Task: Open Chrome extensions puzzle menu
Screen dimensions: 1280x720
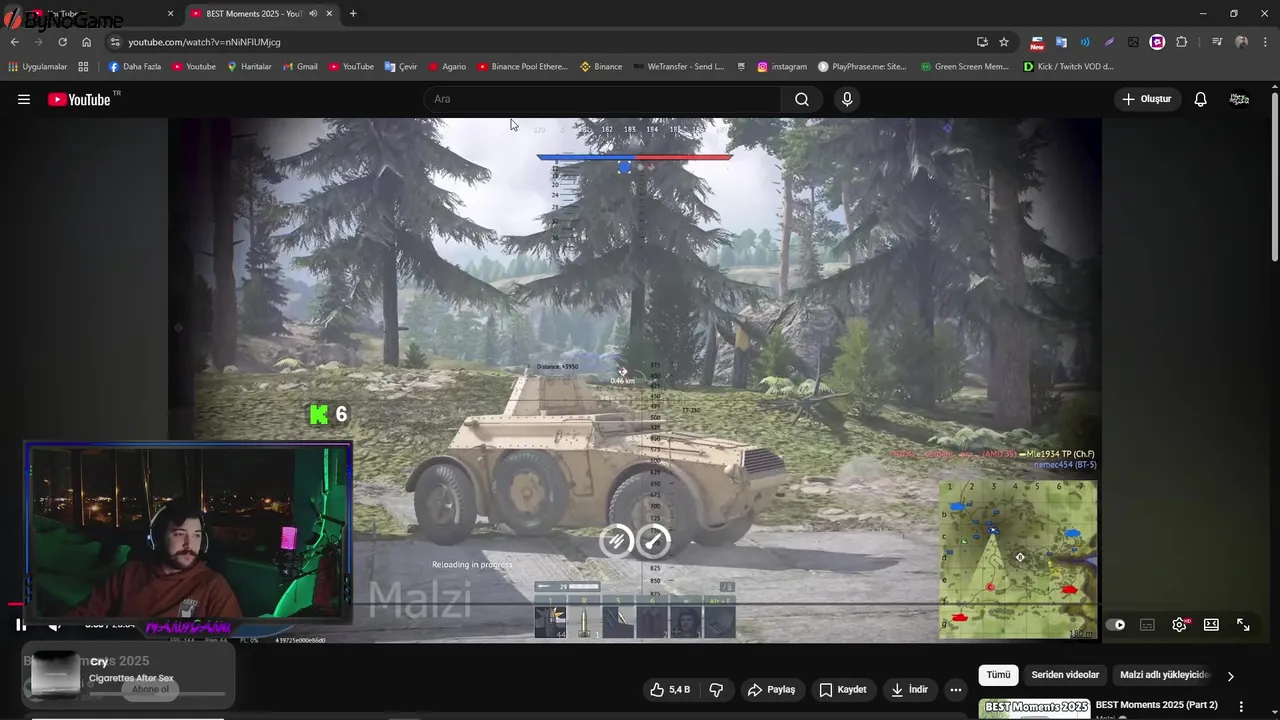Action: pos(1181,42)
